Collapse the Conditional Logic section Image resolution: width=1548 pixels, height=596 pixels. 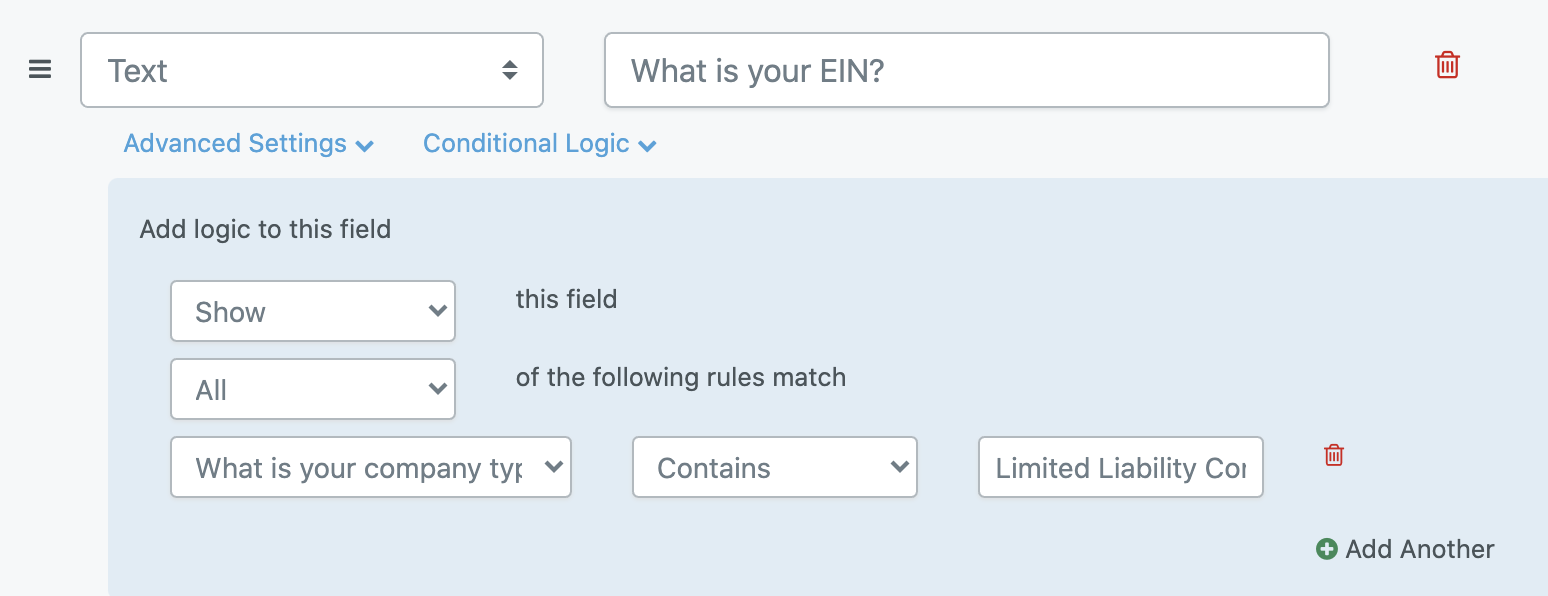[x=526, y=144]
